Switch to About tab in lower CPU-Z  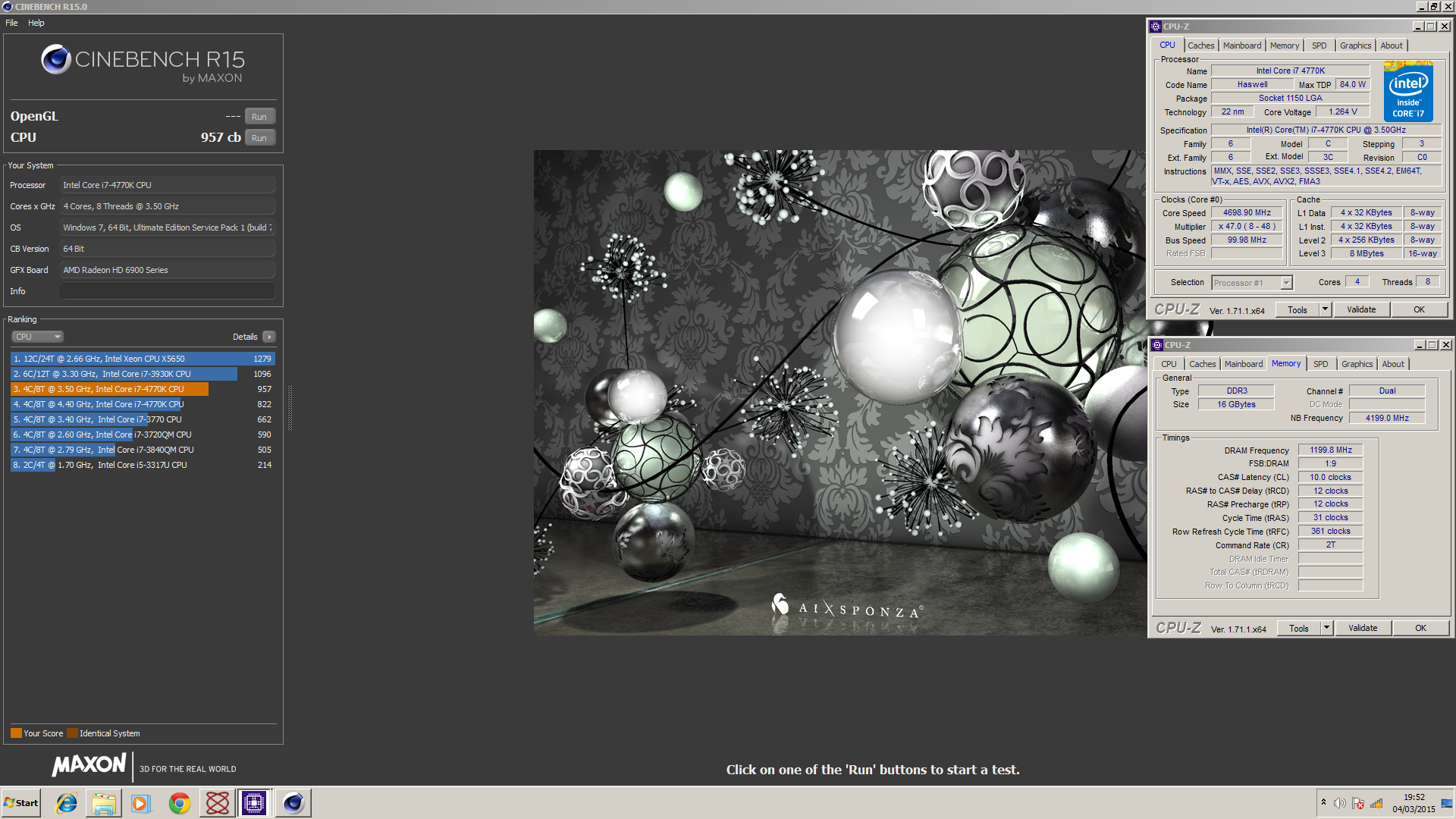[x=1393, y=364]
